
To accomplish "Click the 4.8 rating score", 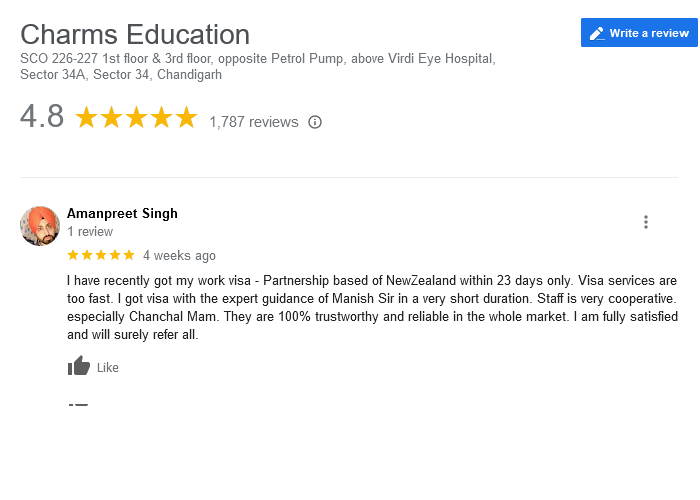I will click(42, 116).
